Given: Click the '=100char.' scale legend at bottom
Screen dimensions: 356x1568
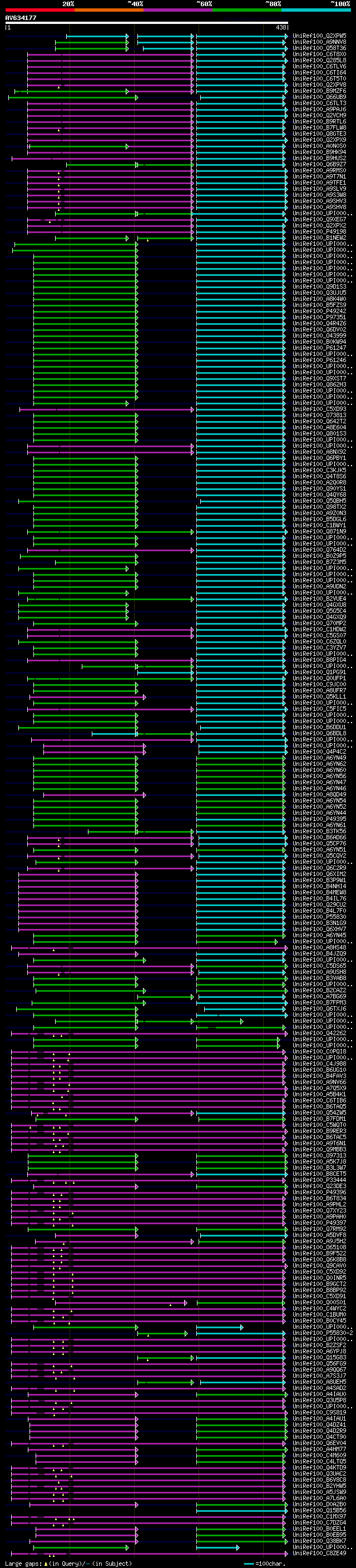Looking at the screenshot, I should (x=264, y=1563).
